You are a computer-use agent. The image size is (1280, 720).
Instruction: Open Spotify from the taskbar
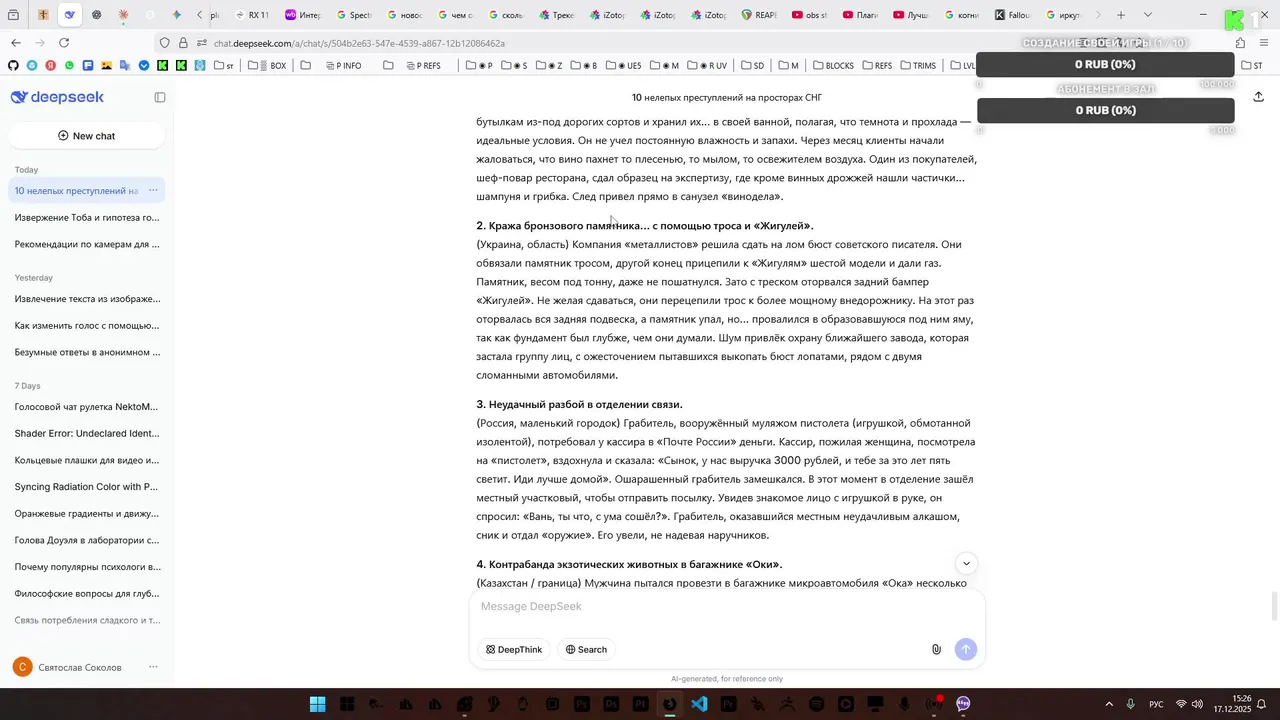coord(816,704)
